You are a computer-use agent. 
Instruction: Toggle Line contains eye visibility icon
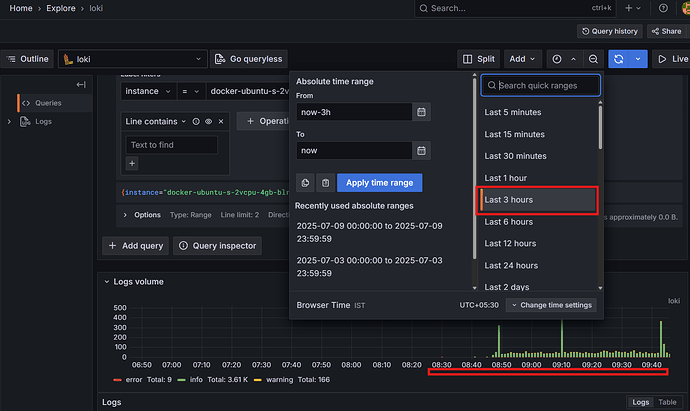[209, 121]
